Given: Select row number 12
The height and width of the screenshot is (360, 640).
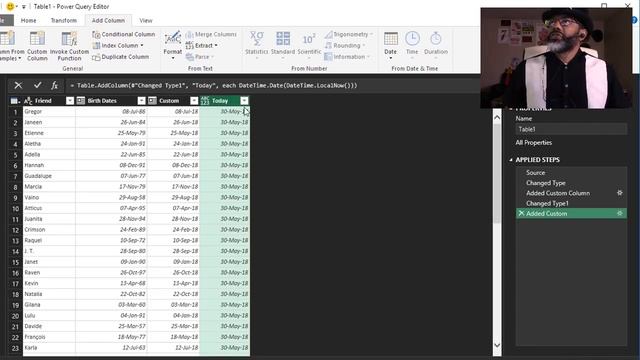Looking at the screenshot, I should pos(16,230).
